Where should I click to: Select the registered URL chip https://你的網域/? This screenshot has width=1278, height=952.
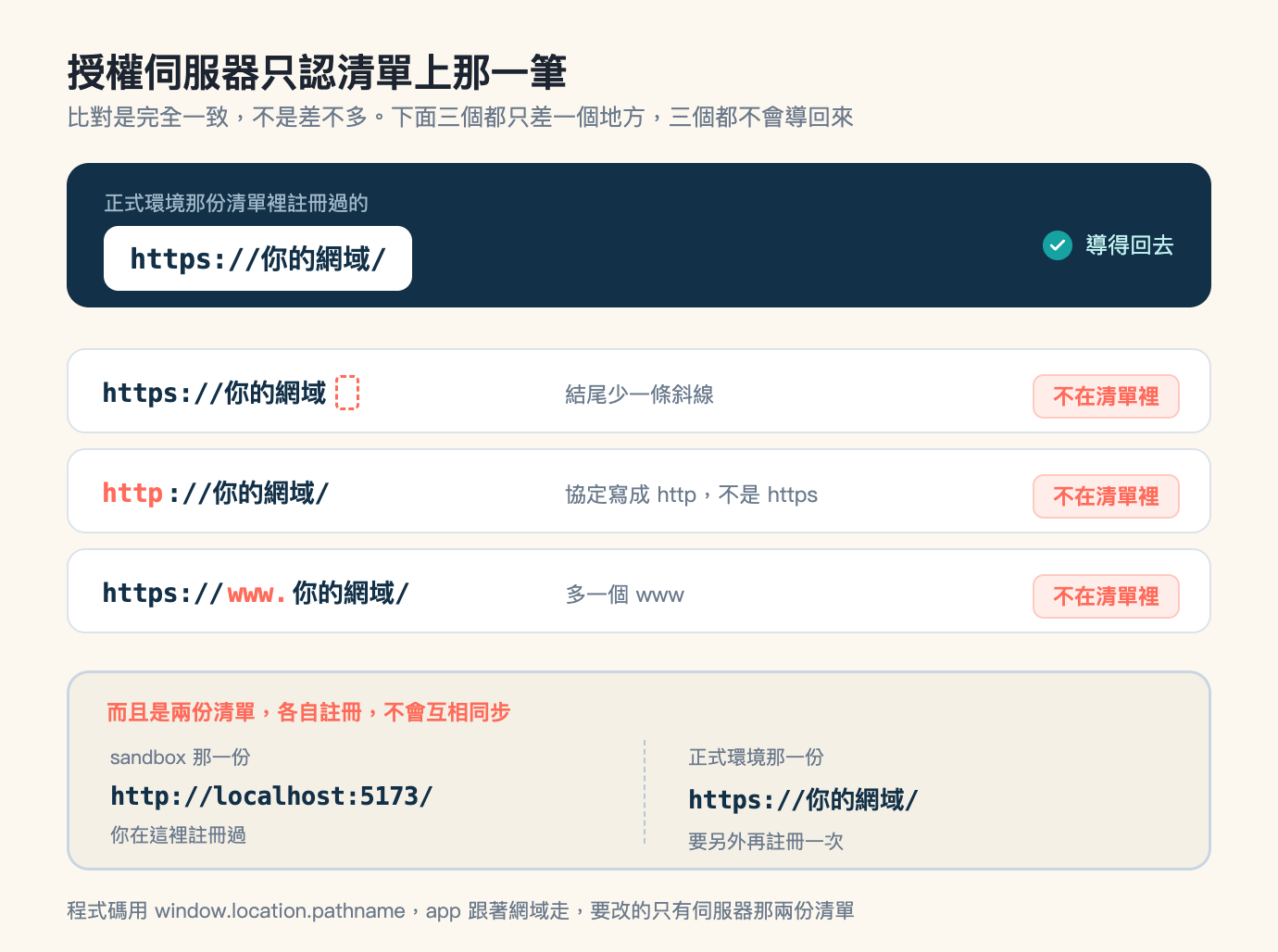[x=257, y=258]
